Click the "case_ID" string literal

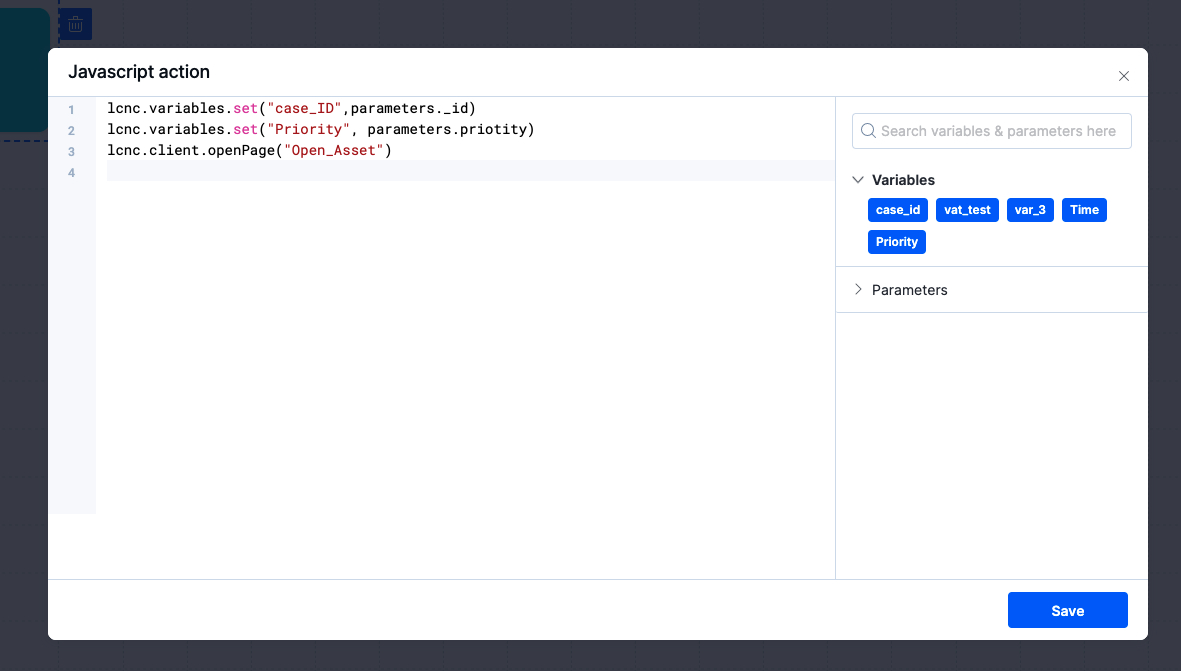tap(304, 108)
